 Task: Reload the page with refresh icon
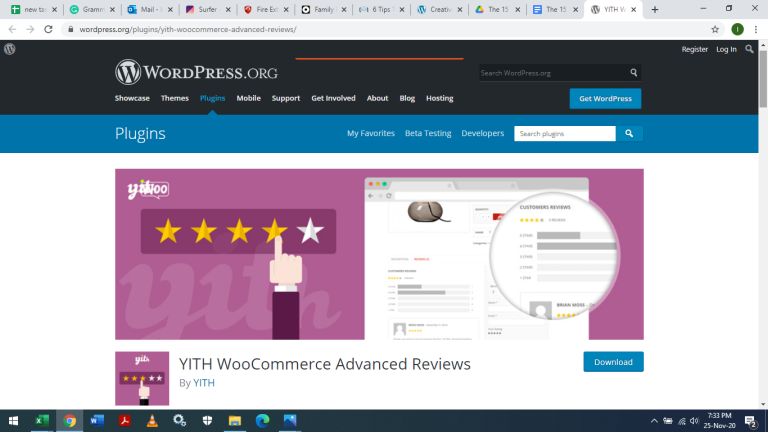pos(48,29)
